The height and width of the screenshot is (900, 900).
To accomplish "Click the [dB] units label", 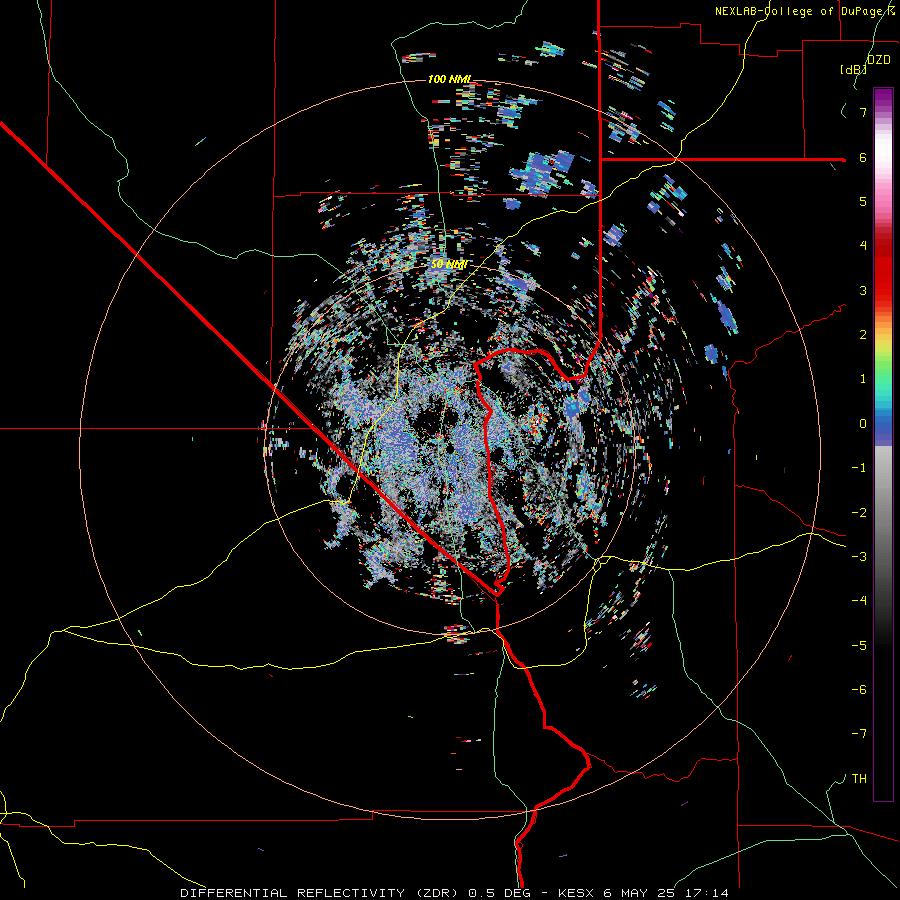I will tap(854, 69).
